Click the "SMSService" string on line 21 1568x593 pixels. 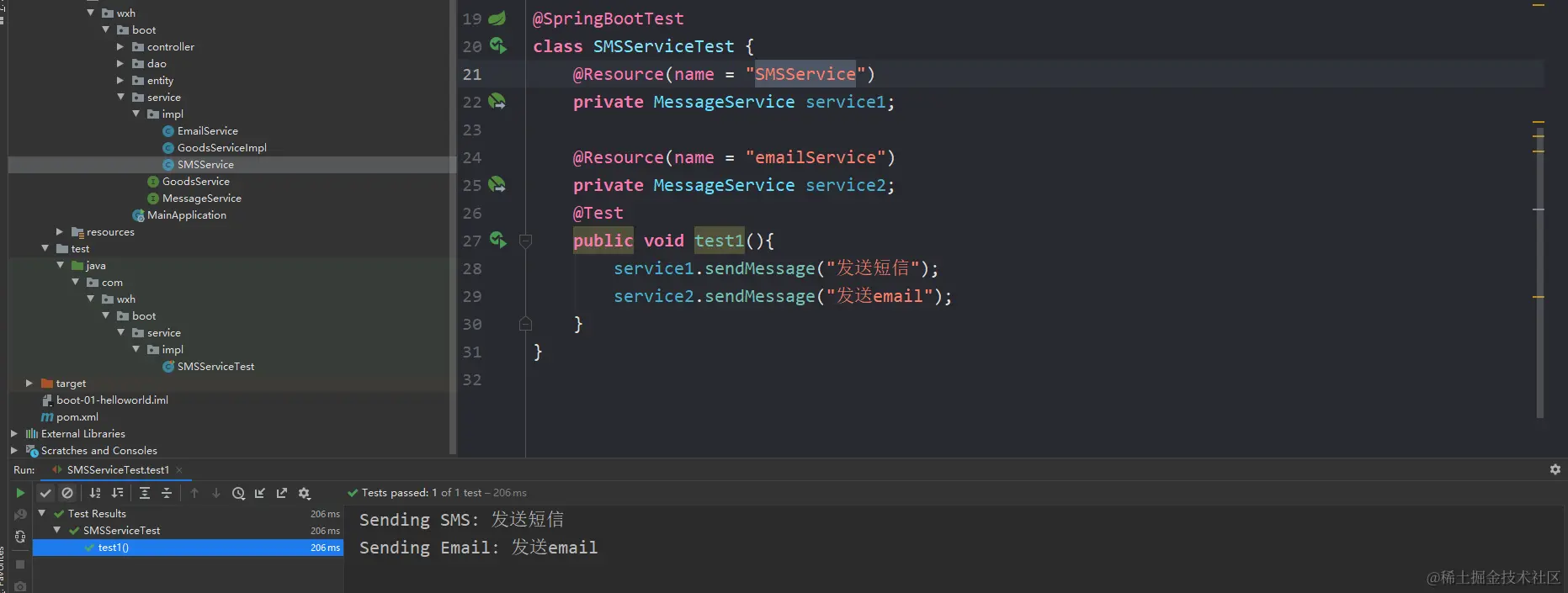805,74
